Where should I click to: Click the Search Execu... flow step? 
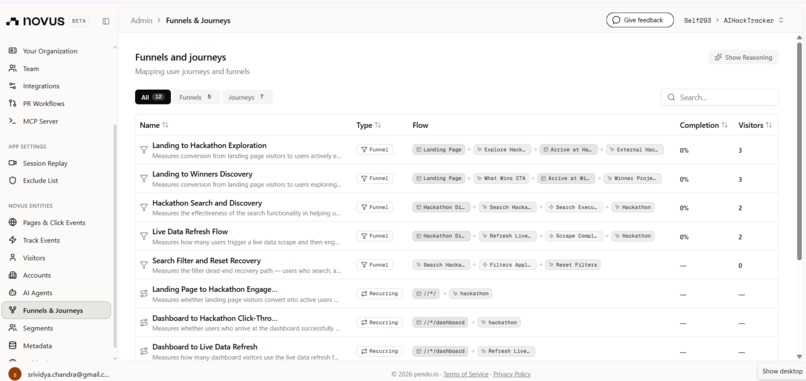point(574,207)
